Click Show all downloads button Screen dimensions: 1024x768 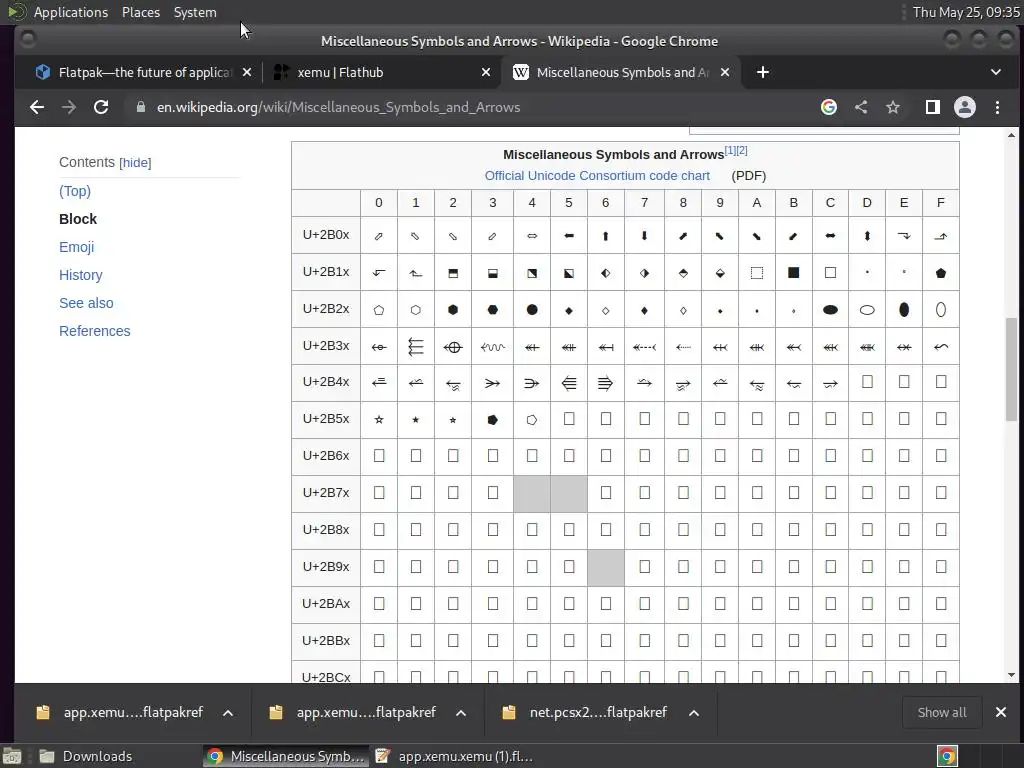[x=942, y=712]
